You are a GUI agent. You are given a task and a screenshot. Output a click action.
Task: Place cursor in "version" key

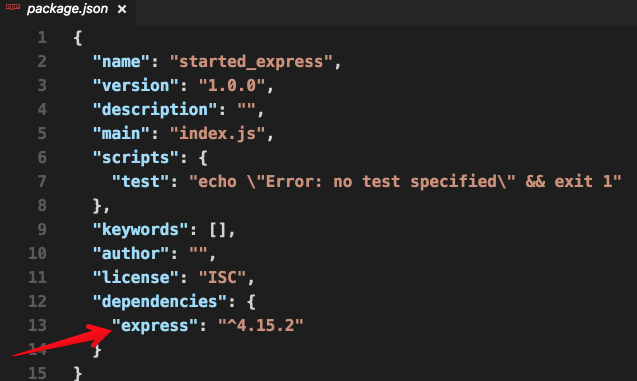pos(136,86)
